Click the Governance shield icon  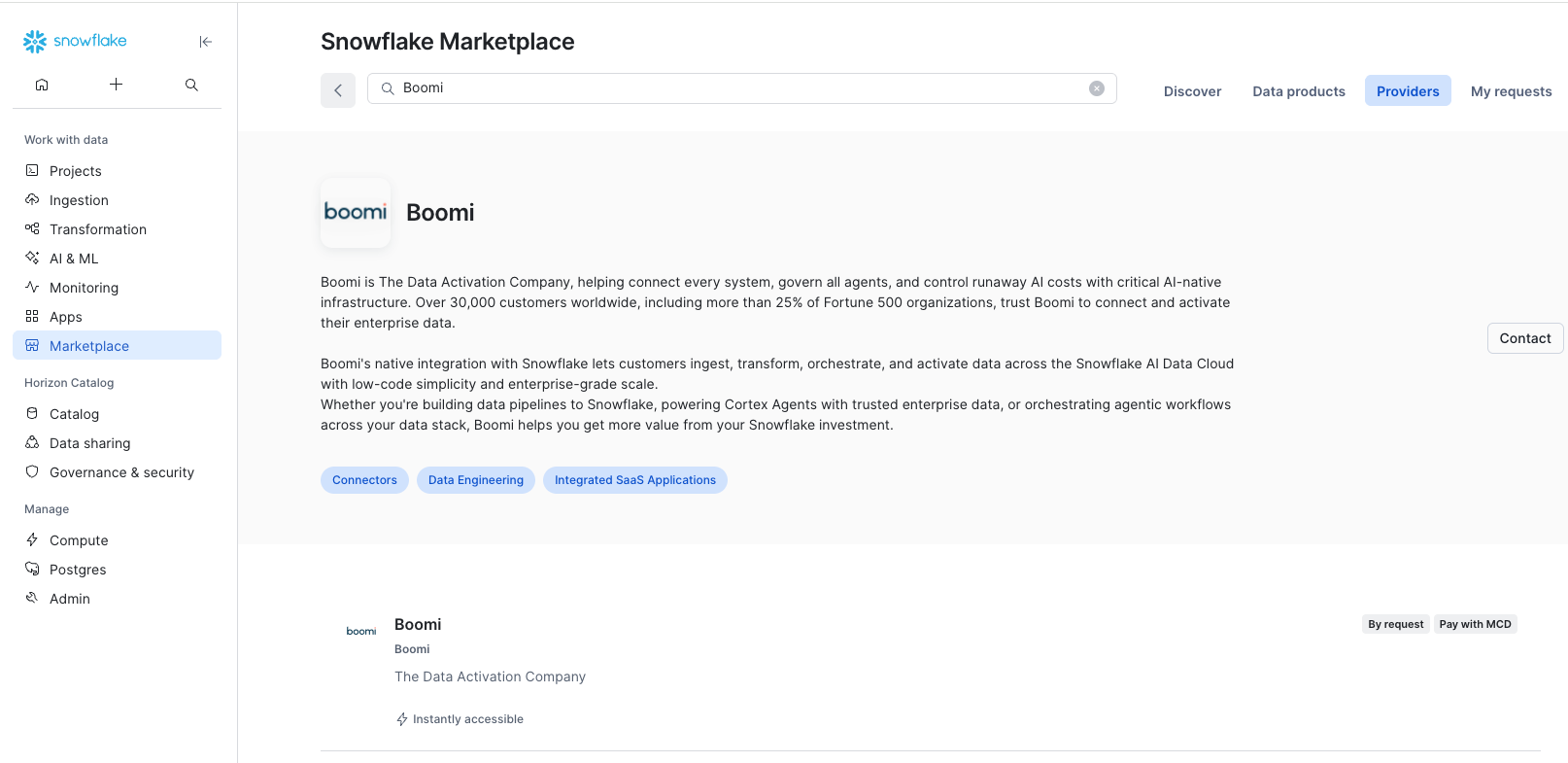[32, 471]
